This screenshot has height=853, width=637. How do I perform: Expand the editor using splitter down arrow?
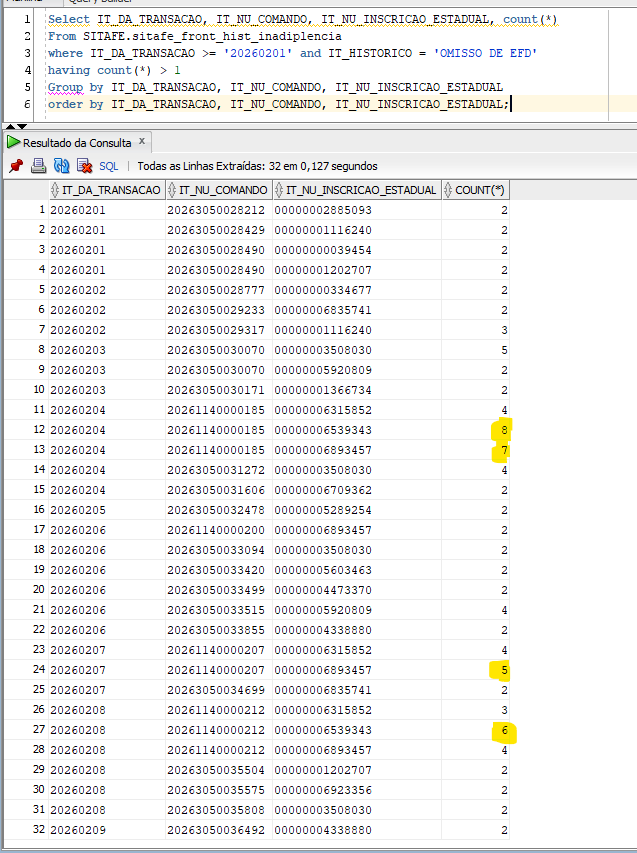coord(21,126)
